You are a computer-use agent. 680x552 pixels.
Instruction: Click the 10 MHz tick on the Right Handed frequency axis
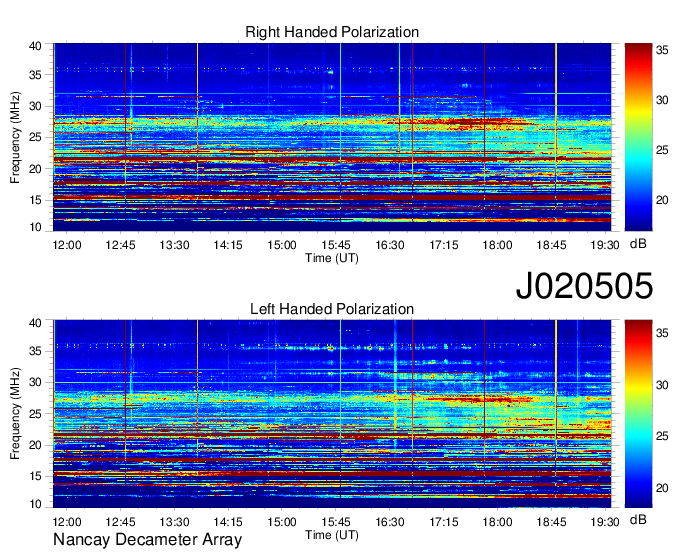point(35,227)
